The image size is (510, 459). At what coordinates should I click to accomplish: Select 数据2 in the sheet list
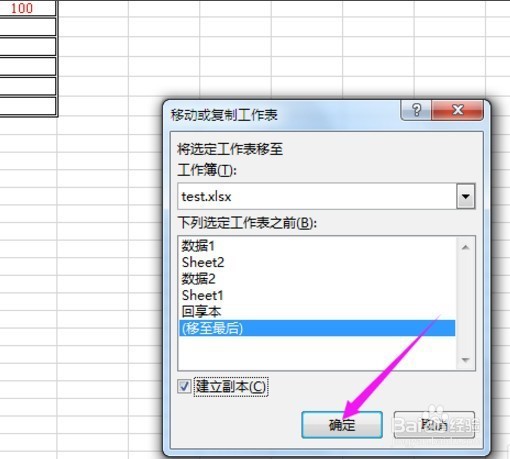click(x=317, y=279)
